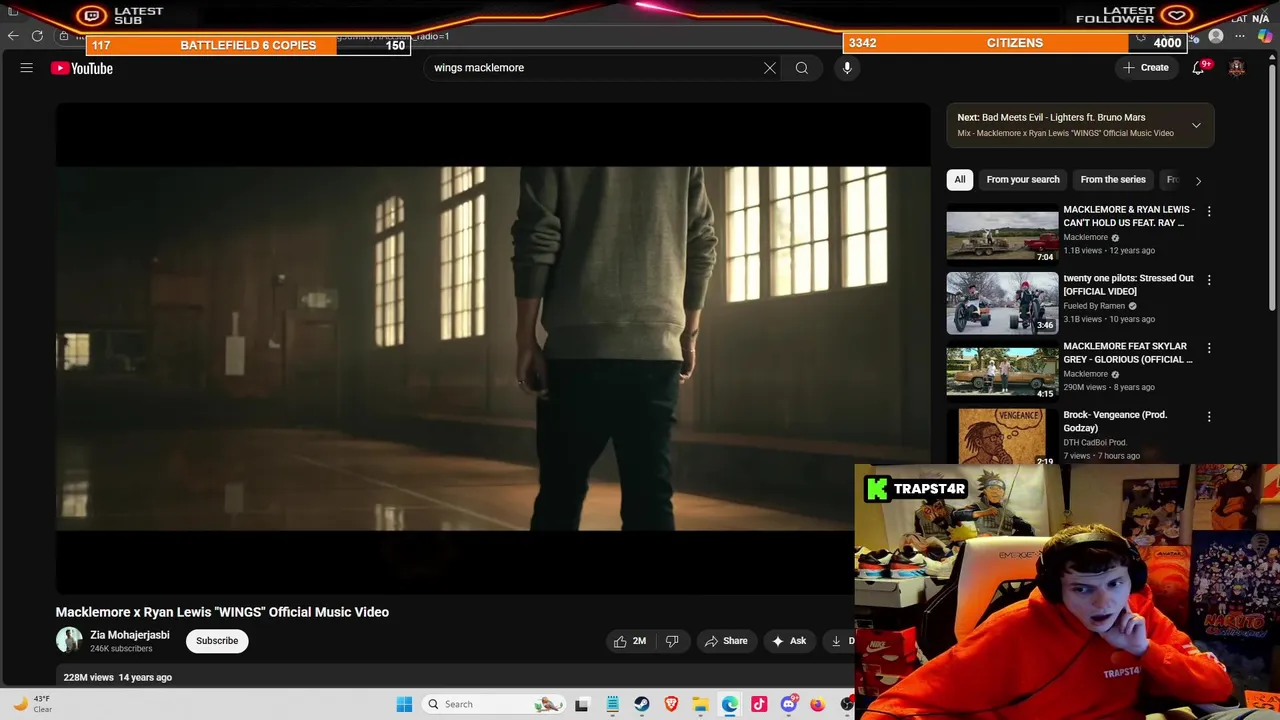
Task: Open the YouTube hamburger guide menu
Action: (27, 68)
